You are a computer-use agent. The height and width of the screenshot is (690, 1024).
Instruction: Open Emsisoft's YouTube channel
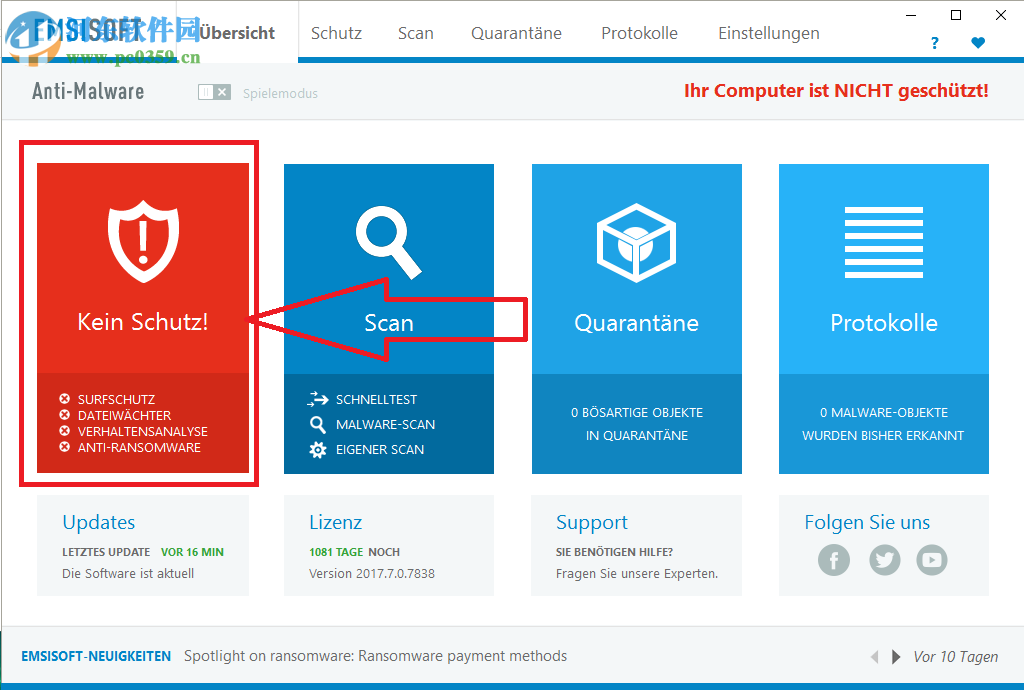(x=931, y=560)
